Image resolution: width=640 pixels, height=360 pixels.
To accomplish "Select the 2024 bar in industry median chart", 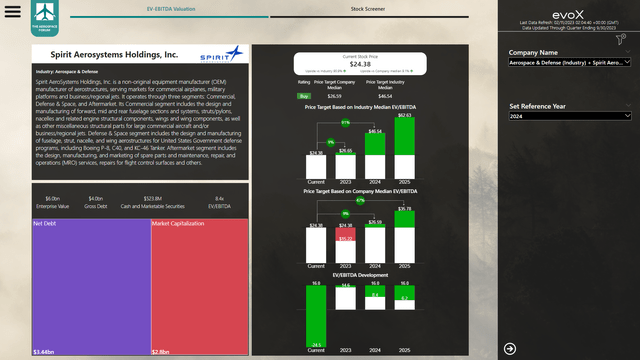I will coord(375,156).
